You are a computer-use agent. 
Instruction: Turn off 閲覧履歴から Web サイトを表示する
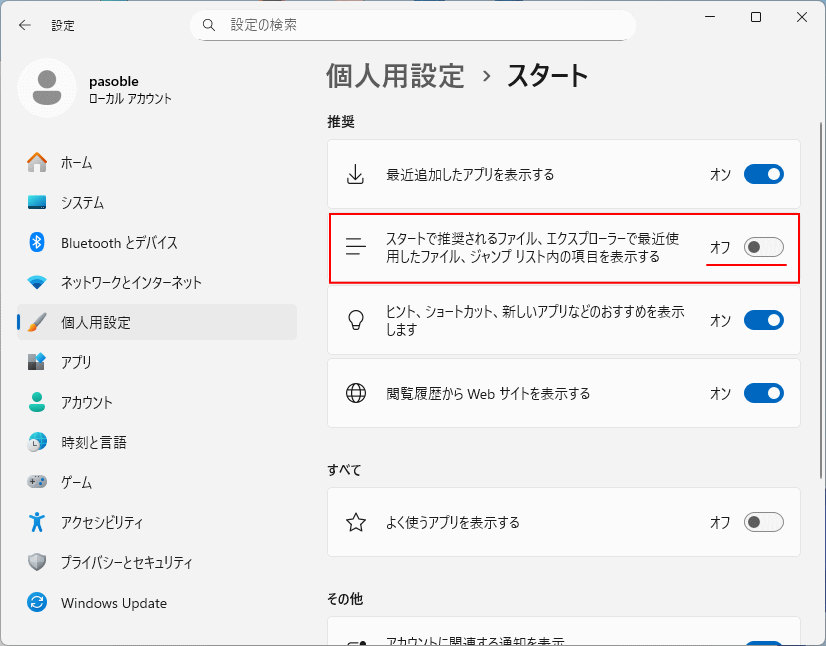[763, 393]
